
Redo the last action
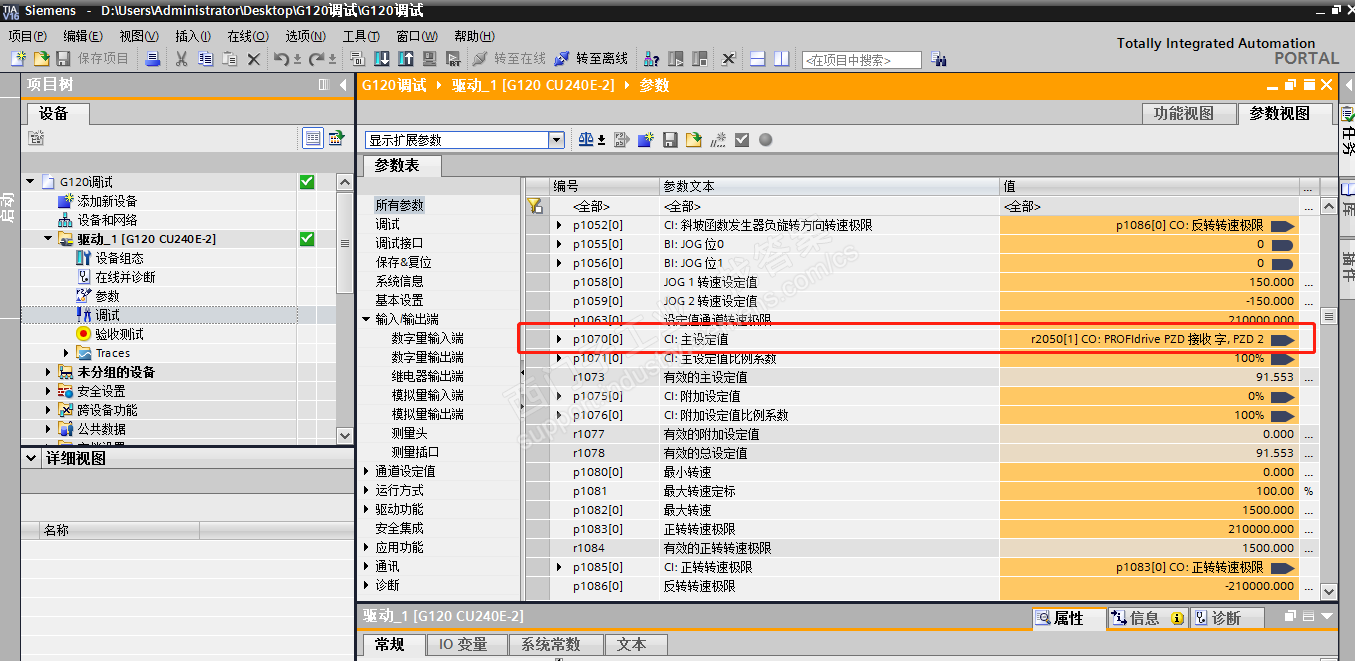318,59
